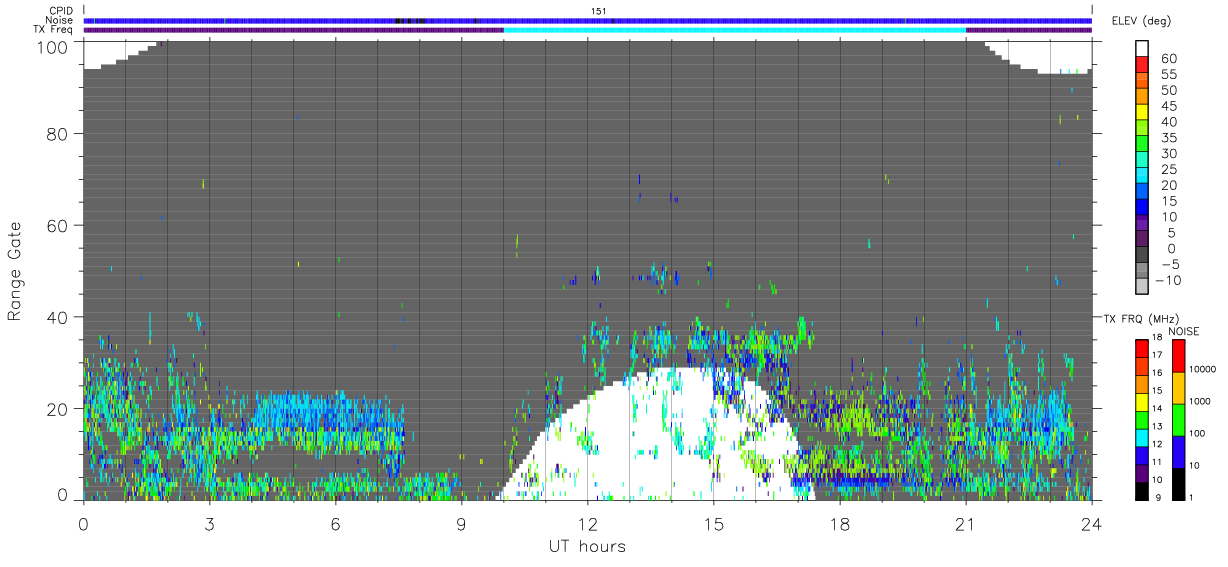The image size is (1228, 567).
Task: Click the cyan middle section of TX Freq strip
Action: [734, 30]
